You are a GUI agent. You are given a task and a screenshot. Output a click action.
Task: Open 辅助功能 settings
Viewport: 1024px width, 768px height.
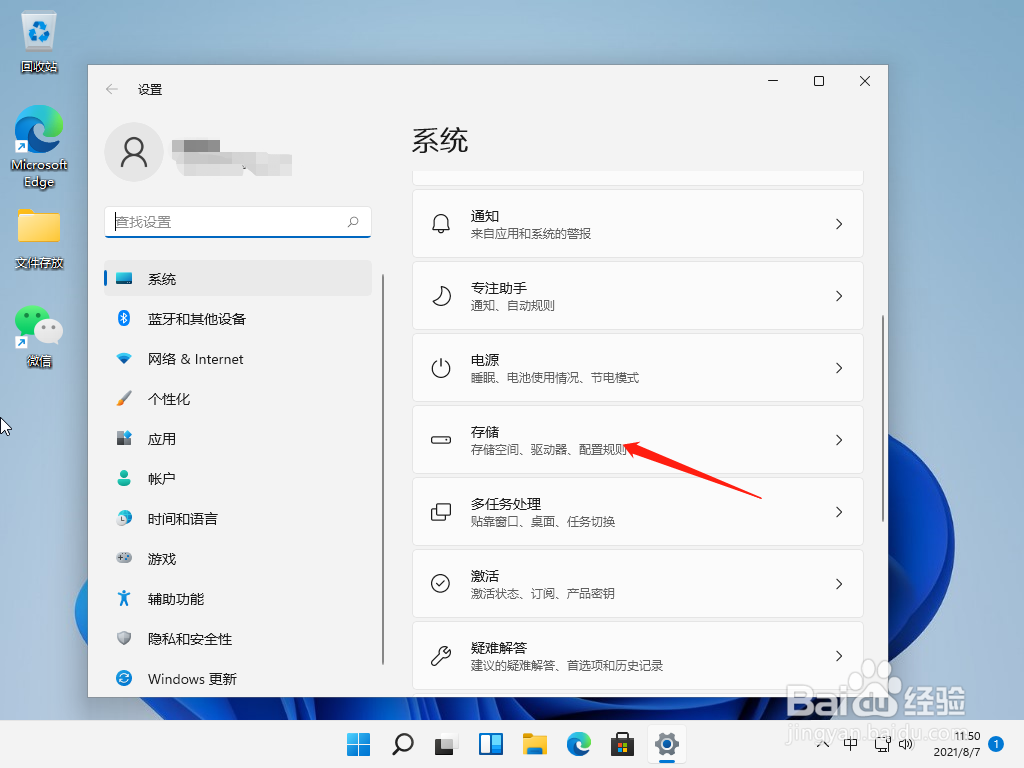[177, 598]
